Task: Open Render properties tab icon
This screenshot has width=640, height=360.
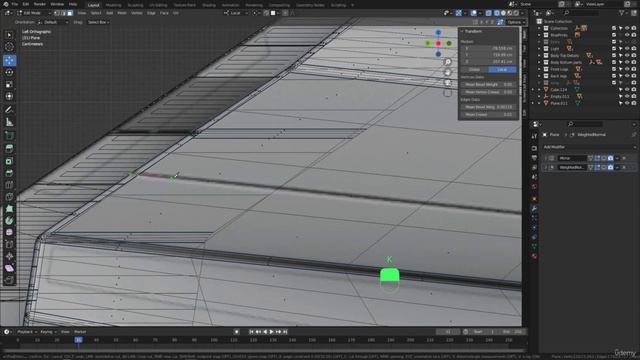Action: pos(534,148)
